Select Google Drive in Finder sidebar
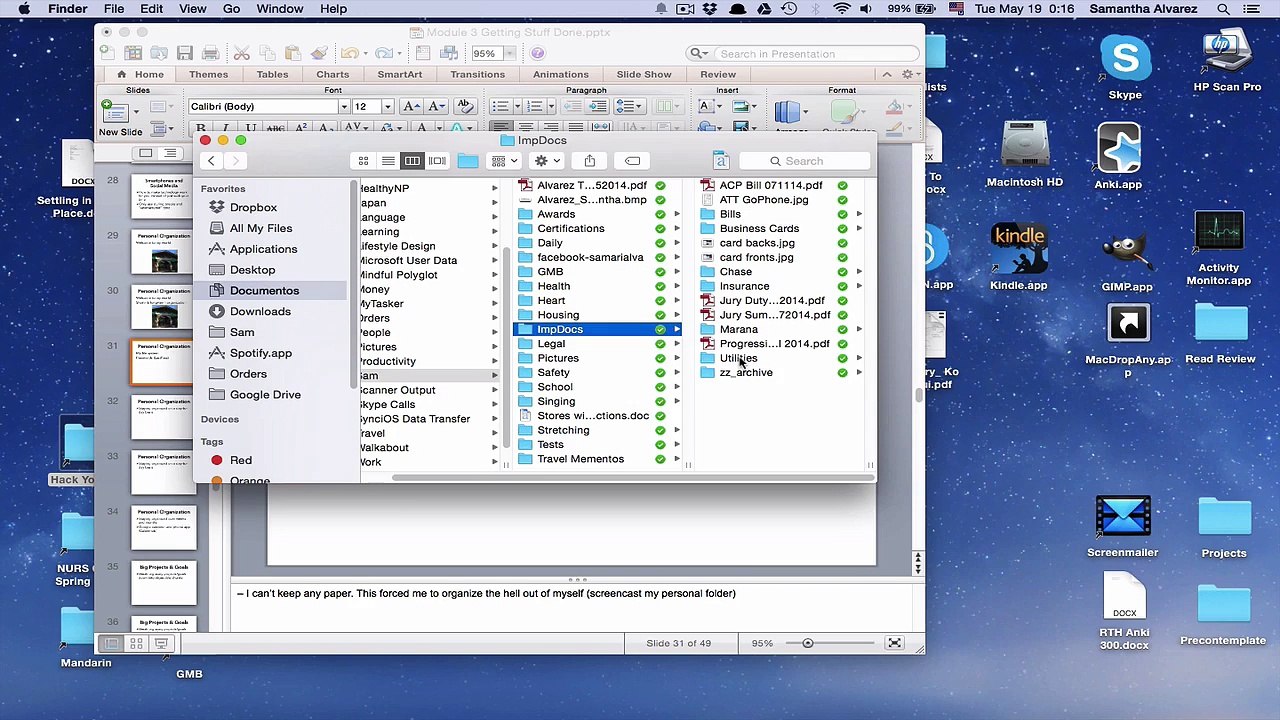1280x720 pixels. pos(265,395)
